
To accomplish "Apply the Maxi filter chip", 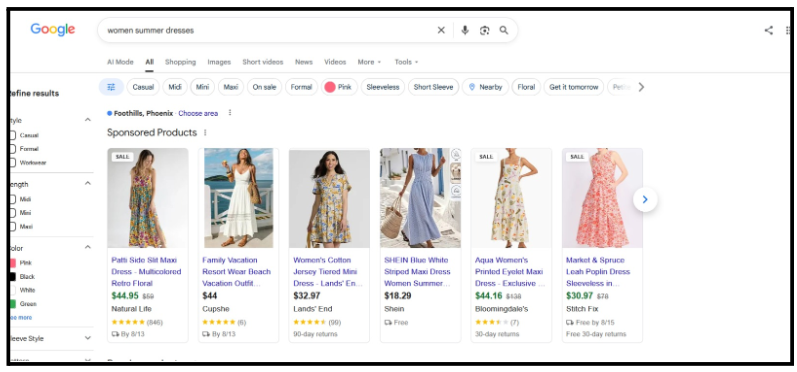I will click(x=231, y=87).
